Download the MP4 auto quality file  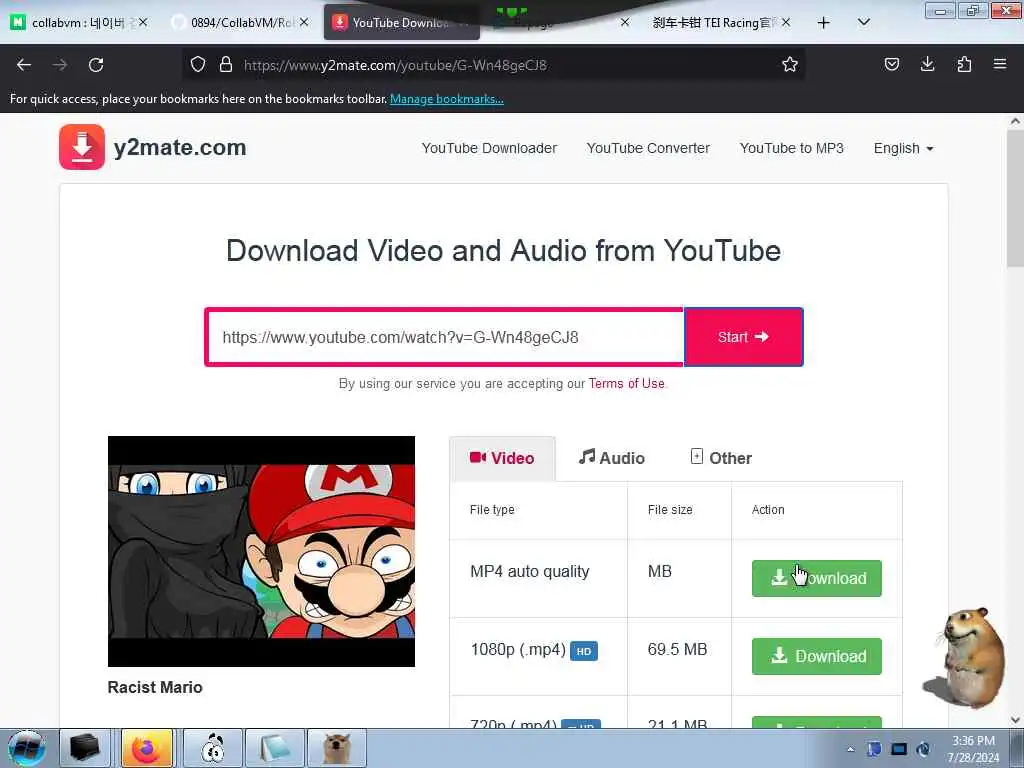(816, 578)
